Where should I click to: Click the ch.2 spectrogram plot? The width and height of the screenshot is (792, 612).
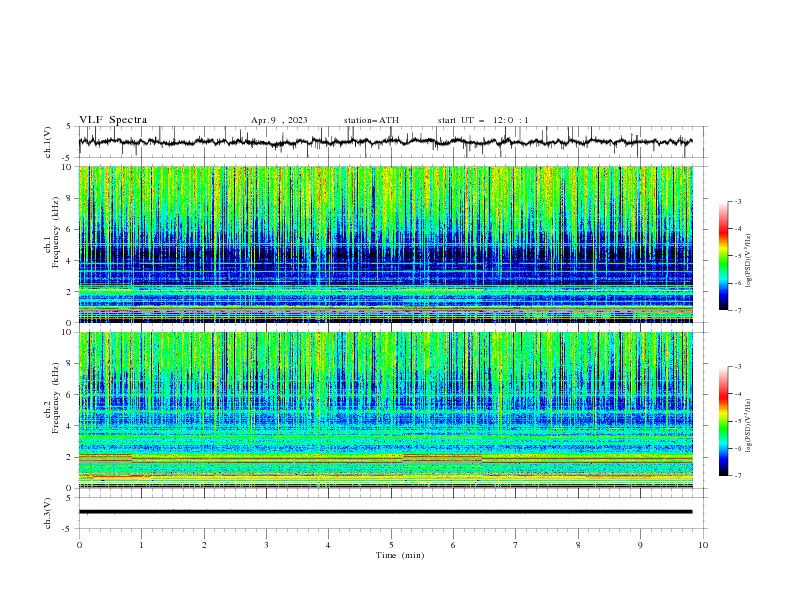386,410
